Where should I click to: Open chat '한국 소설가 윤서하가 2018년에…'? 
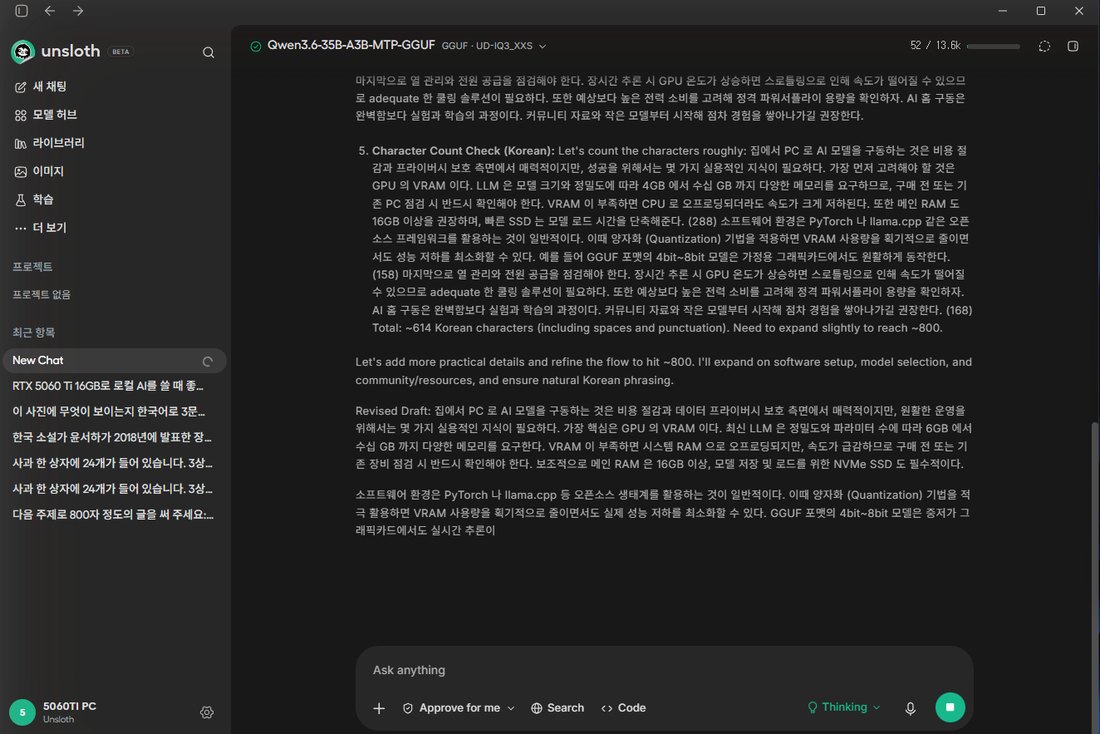[114, 437]
